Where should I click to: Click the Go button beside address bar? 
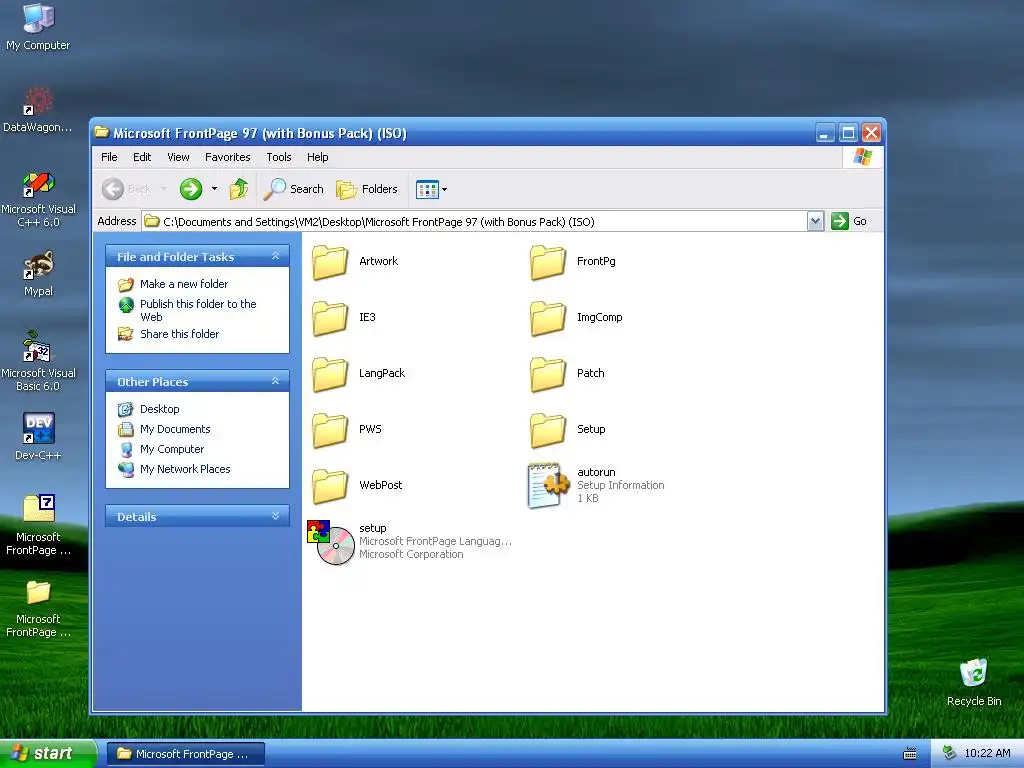[x=849, y=221]
